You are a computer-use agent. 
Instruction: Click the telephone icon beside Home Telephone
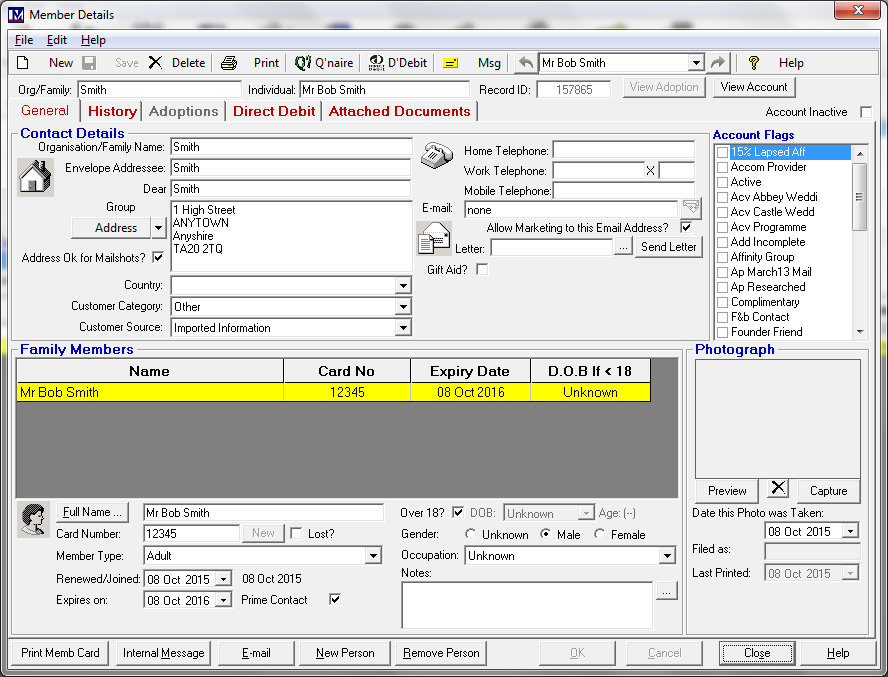coord(435,155)
